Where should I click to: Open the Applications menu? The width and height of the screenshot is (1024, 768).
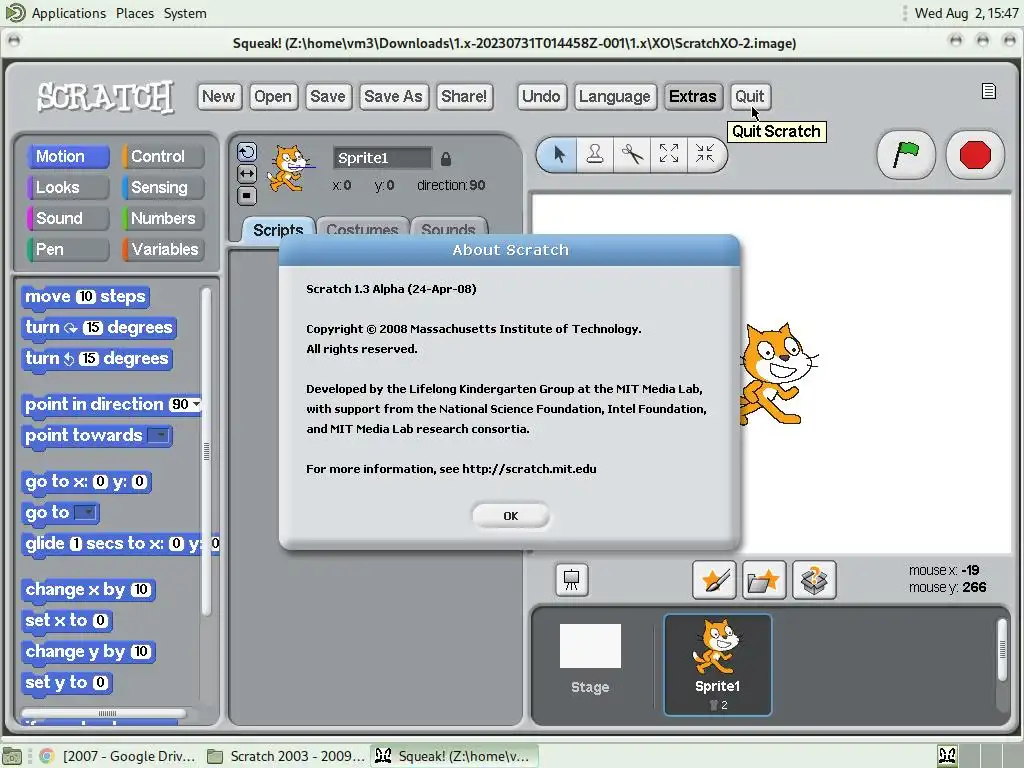[x=69, y=13]
